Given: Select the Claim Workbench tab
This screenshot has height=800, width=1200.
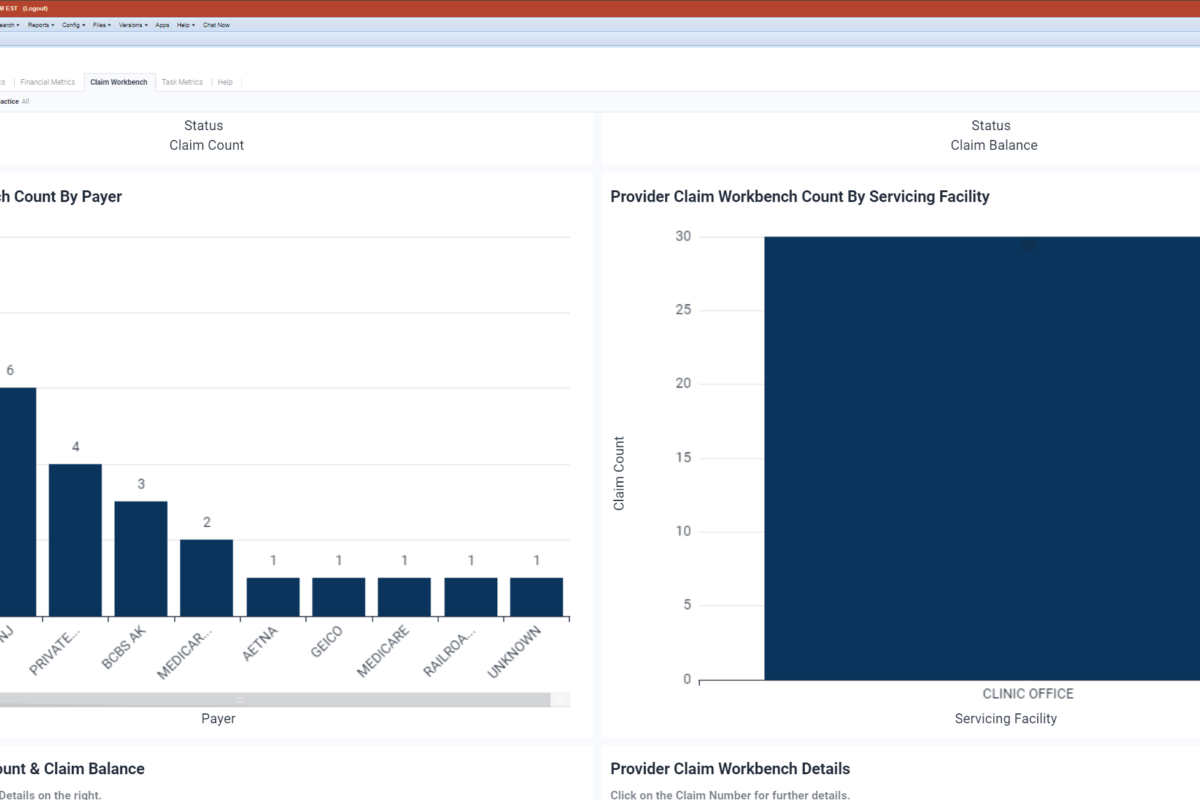Looking at the screenshot, I should (119, 82).
